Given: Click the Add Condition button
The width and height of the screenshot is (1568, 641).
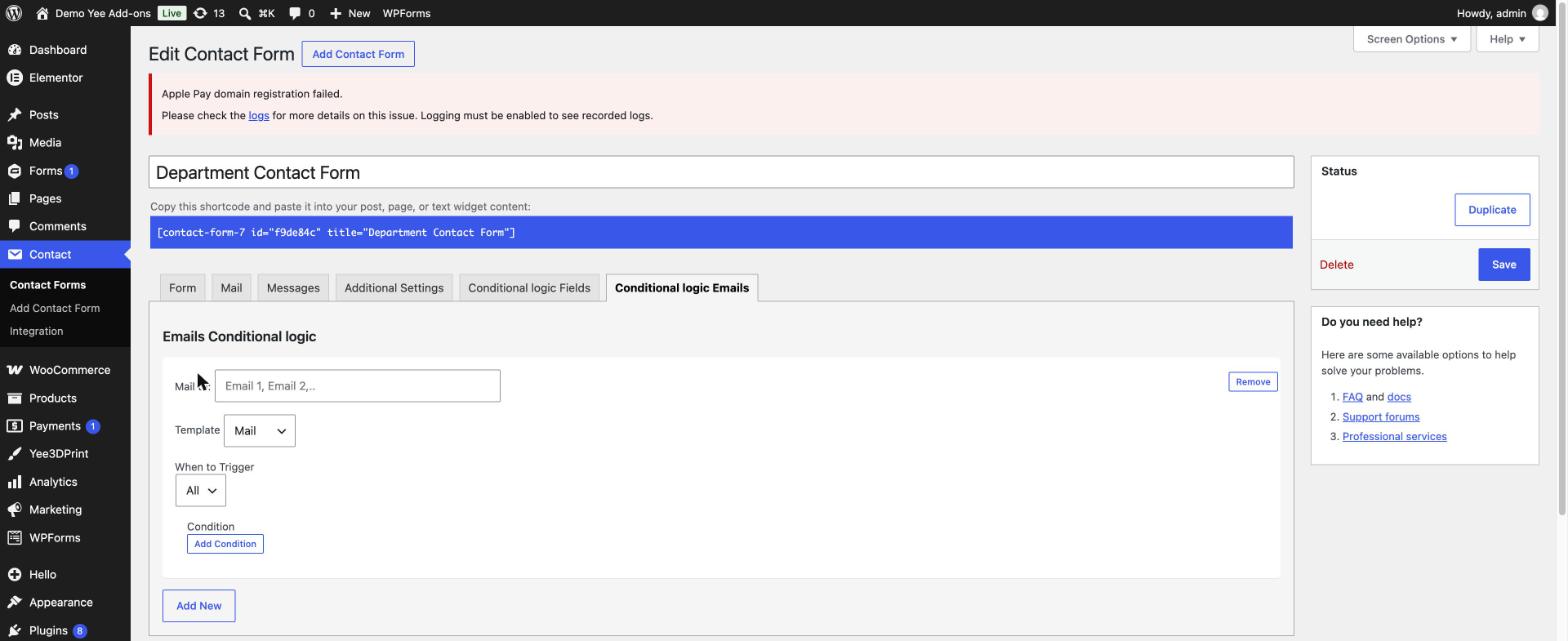Looking at the screenshot, I should pyautogui.click(x=225, y=544).
